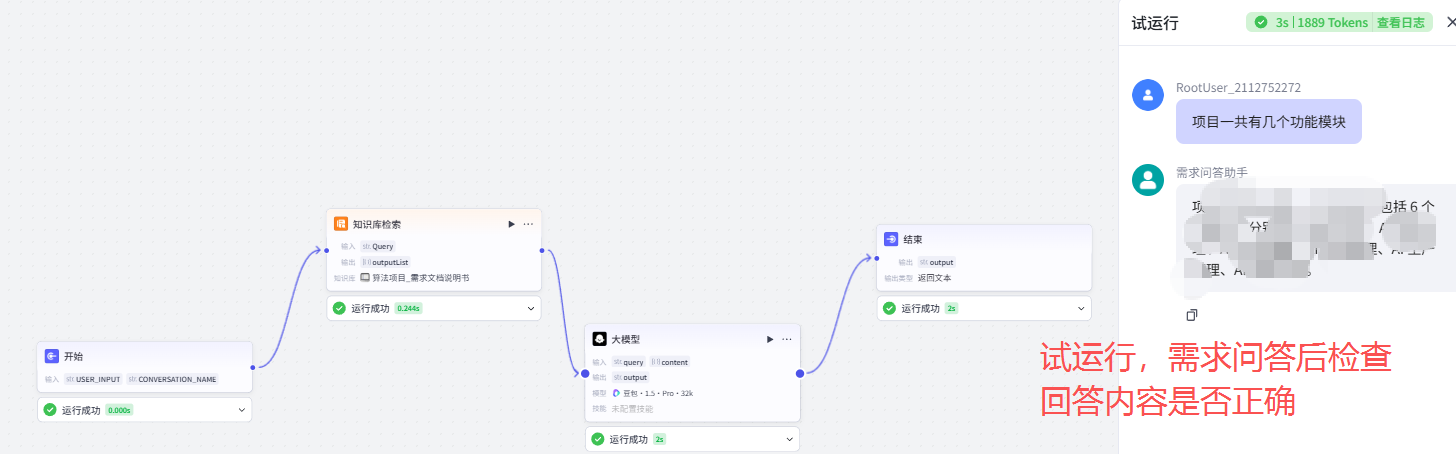
Task: Click the 试运行 panel title
Action: pyautogui.click(x=1155, y=23)
